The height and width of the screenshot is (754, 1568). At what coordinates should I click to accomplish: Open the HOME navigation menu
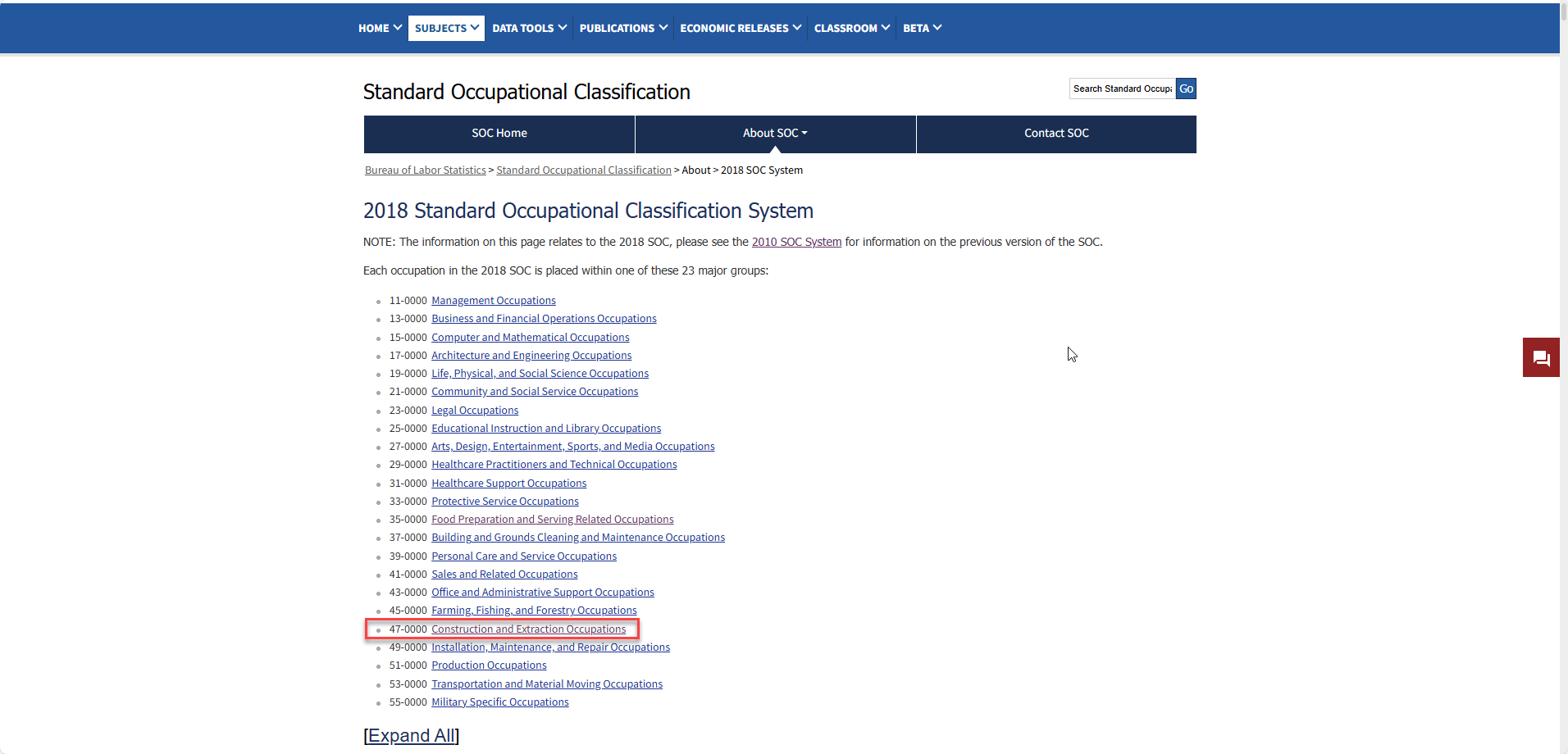click(378, 28)
